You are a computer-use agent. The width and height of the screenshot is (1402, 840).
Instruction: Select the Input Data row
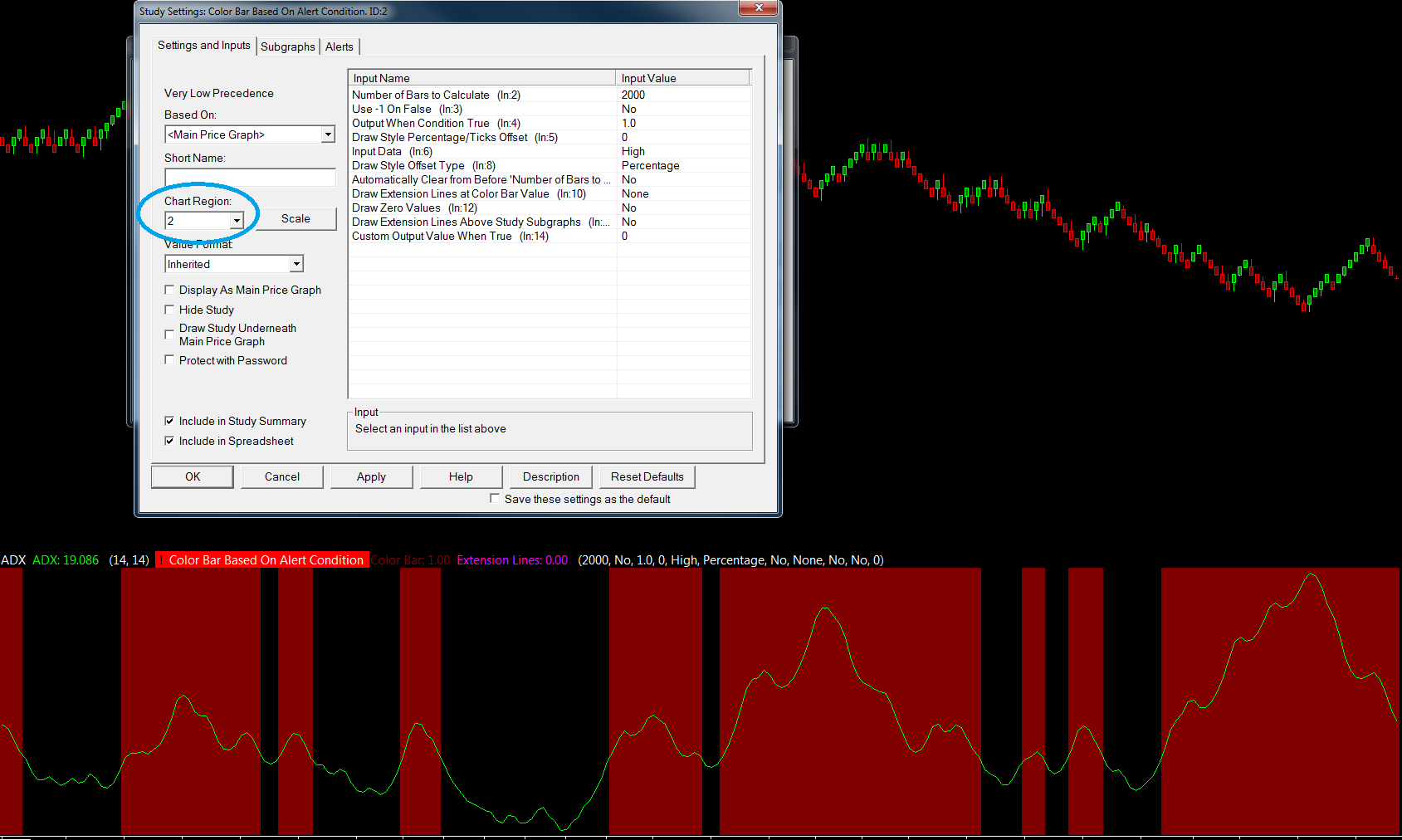[392, 152]
